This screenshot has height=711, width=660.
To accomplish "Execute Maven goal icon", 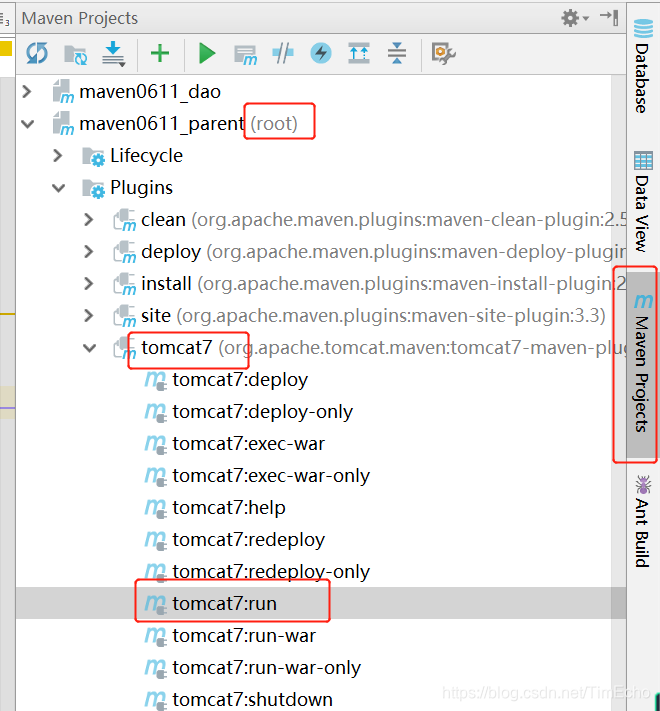I will [245, 55].
